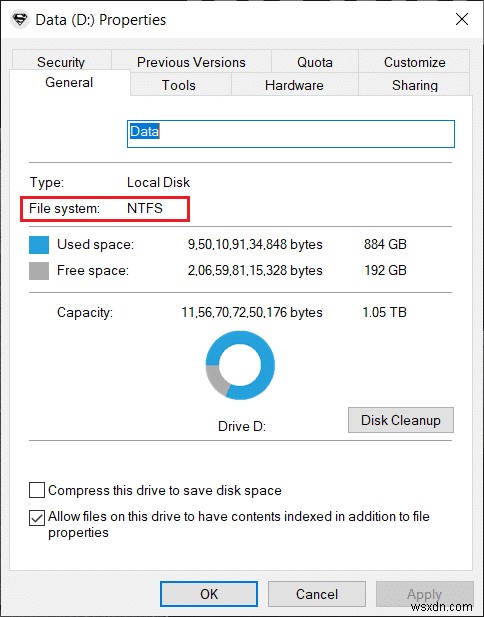Close the Properties dialog with the X
This screenshot has height=617, width=484.
462,19
